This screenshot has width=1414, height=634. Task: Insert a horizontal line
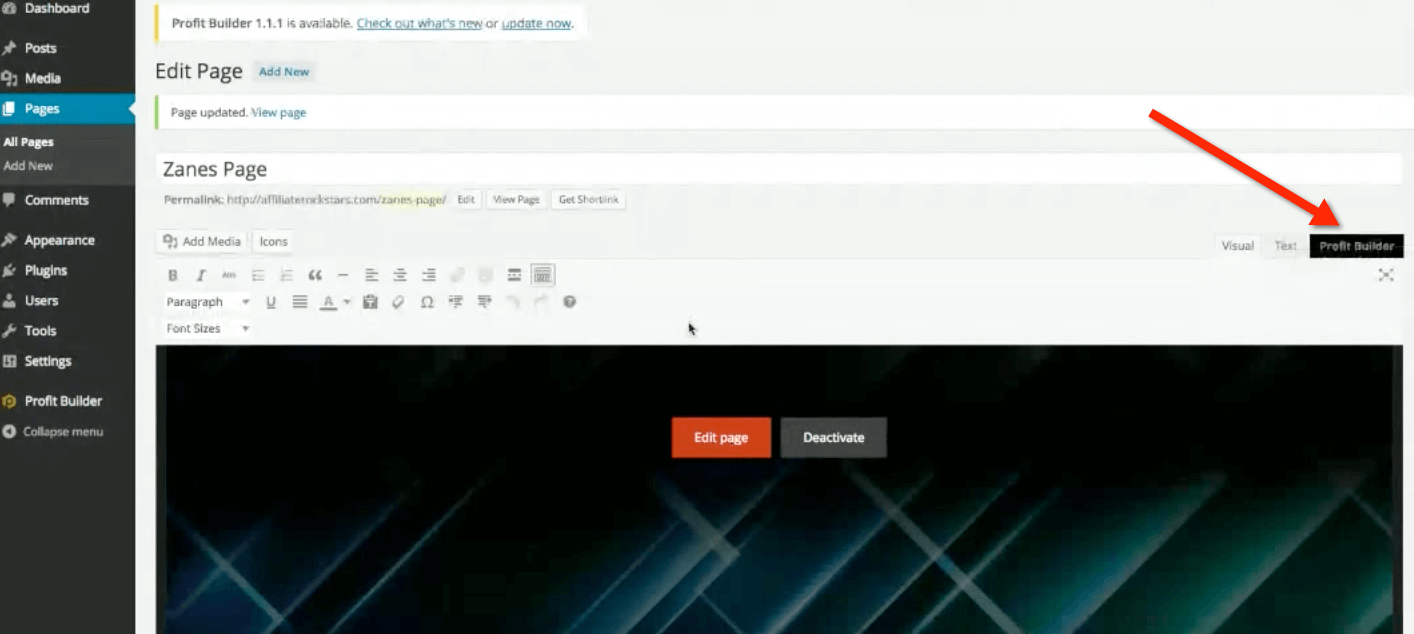pyautogui.click(x=343, y=275)
